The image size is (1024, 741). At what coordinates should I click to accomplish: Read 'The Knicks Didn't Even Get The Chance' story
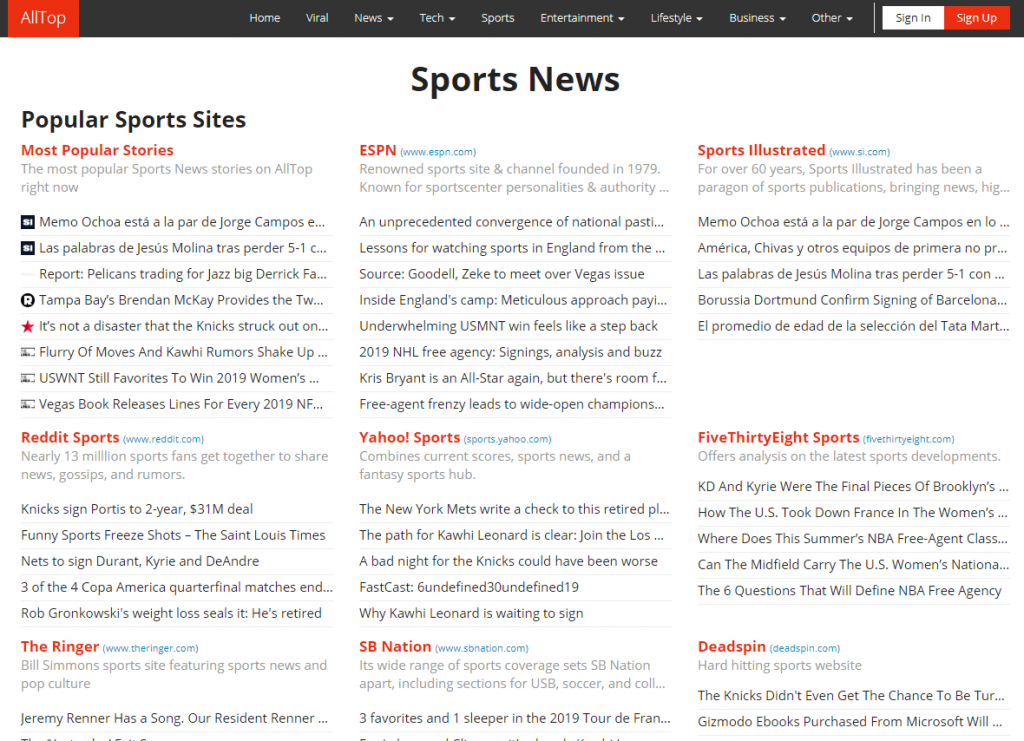(x=851, y=695)
